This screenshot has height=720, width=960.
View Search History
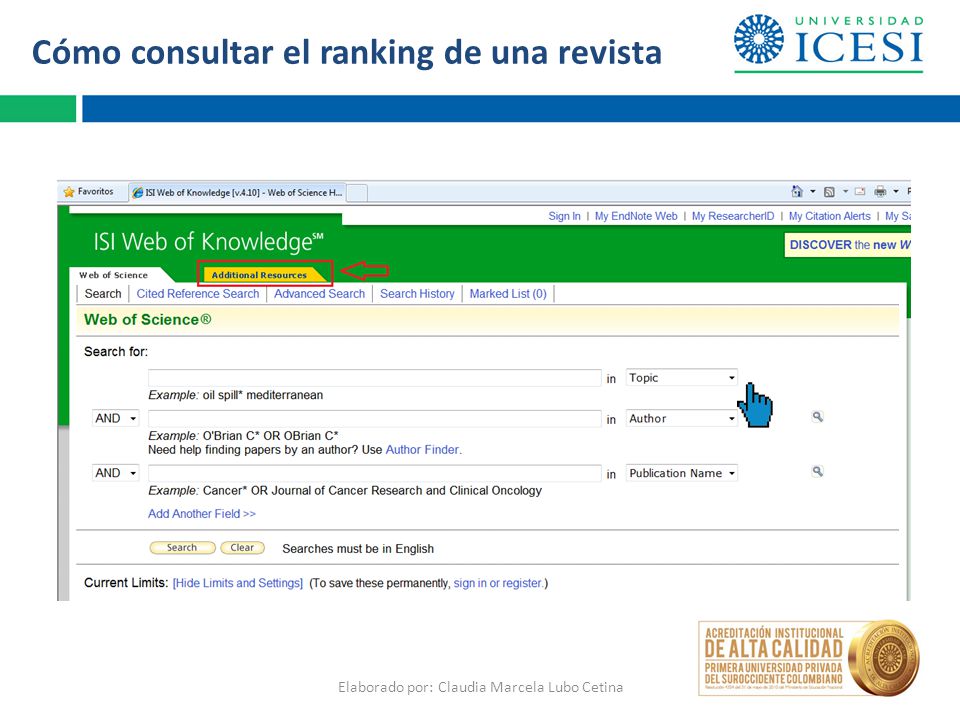[418, 294]
